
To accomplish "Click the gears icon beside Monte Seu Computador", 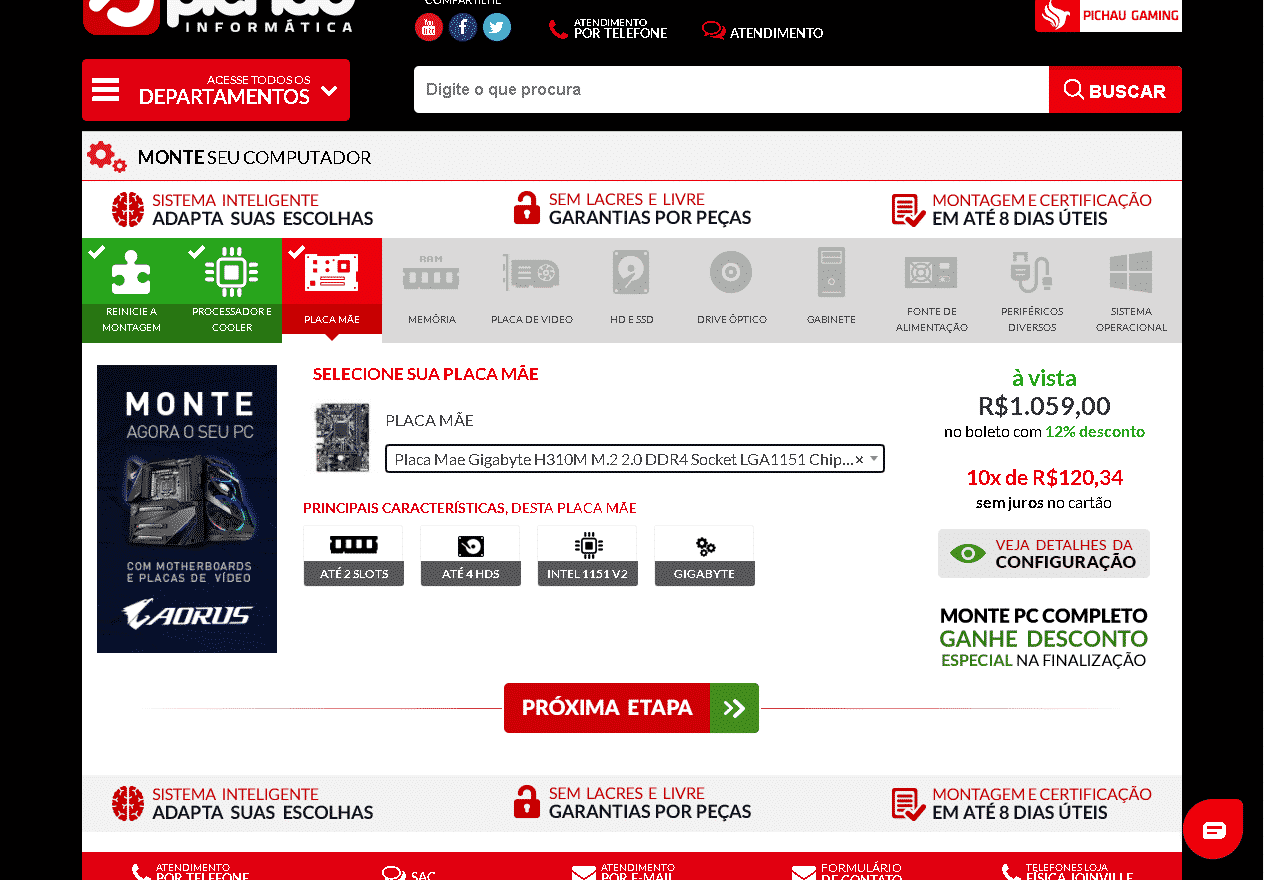I will pos(107,157).
